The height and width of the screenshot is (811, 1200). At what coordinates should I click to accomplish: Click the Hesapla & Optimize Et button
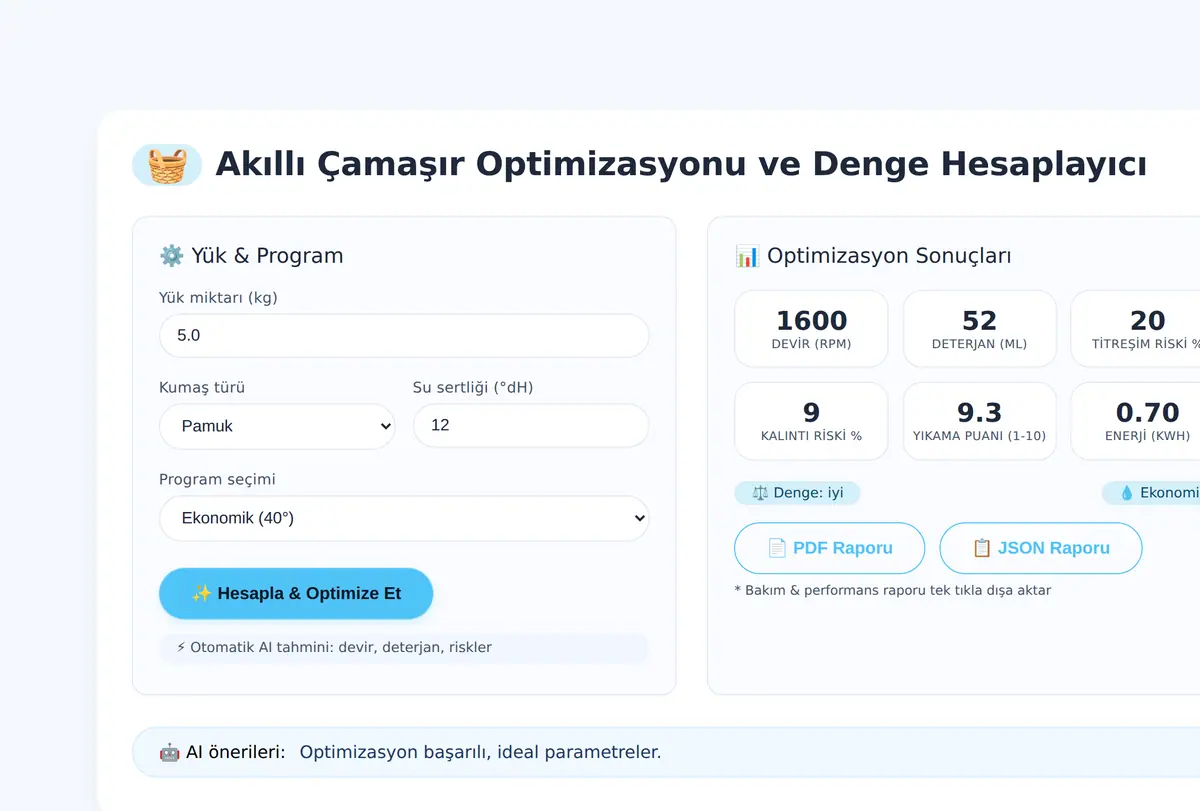point(296,594)
